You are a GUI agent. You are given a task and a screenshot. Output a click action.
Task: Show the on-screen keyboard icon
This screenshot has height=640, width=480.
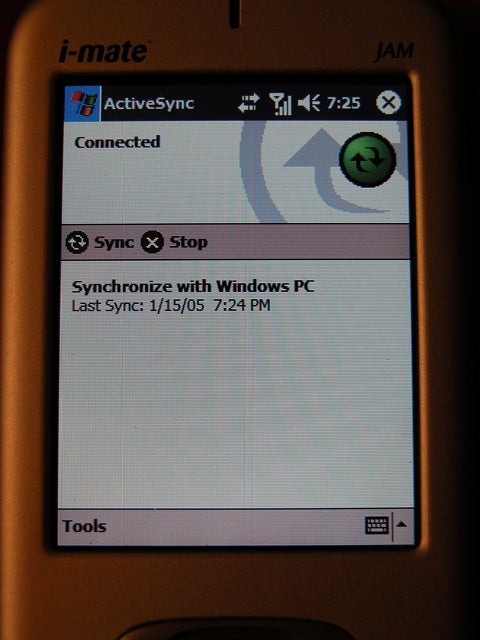tap(376, 525)
